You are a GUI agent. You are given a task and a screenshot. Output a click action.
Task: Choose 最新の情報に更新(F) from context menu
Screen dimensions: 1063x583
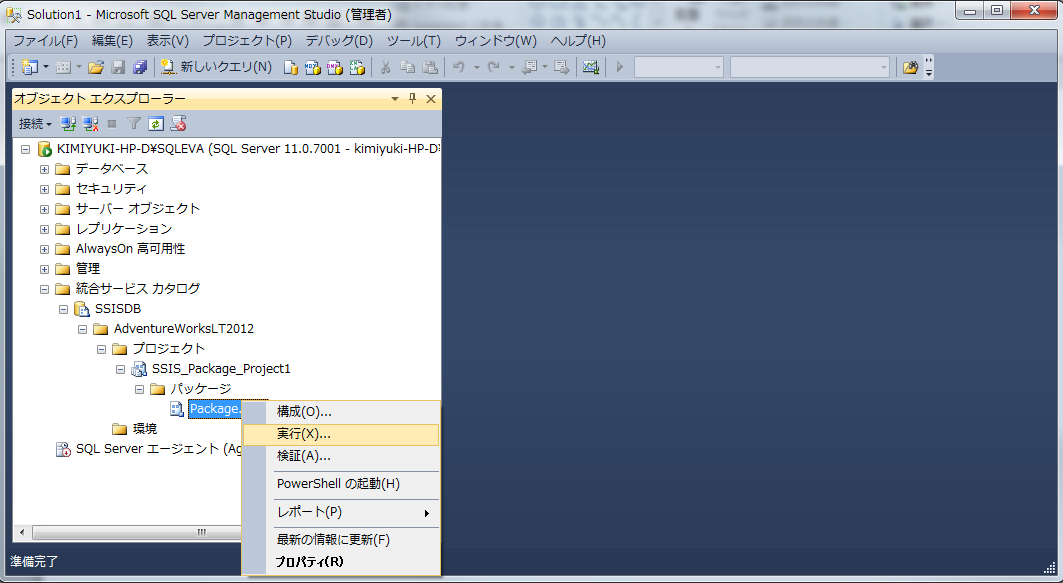341,540
